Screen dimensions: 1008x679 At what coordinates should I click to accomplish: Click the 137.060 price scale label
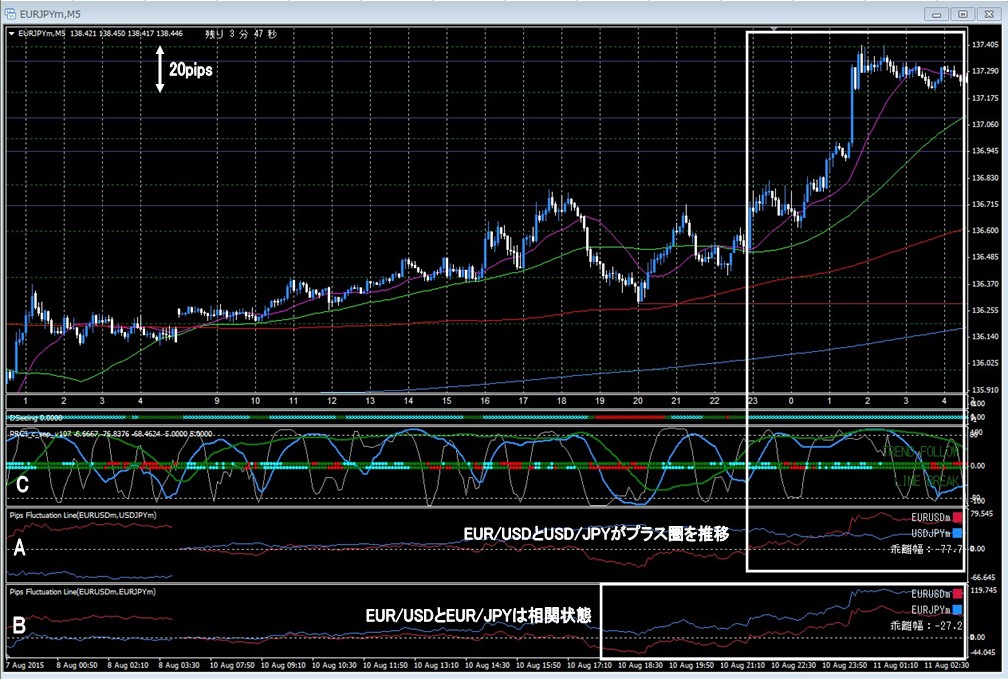(x=984, y=124)
